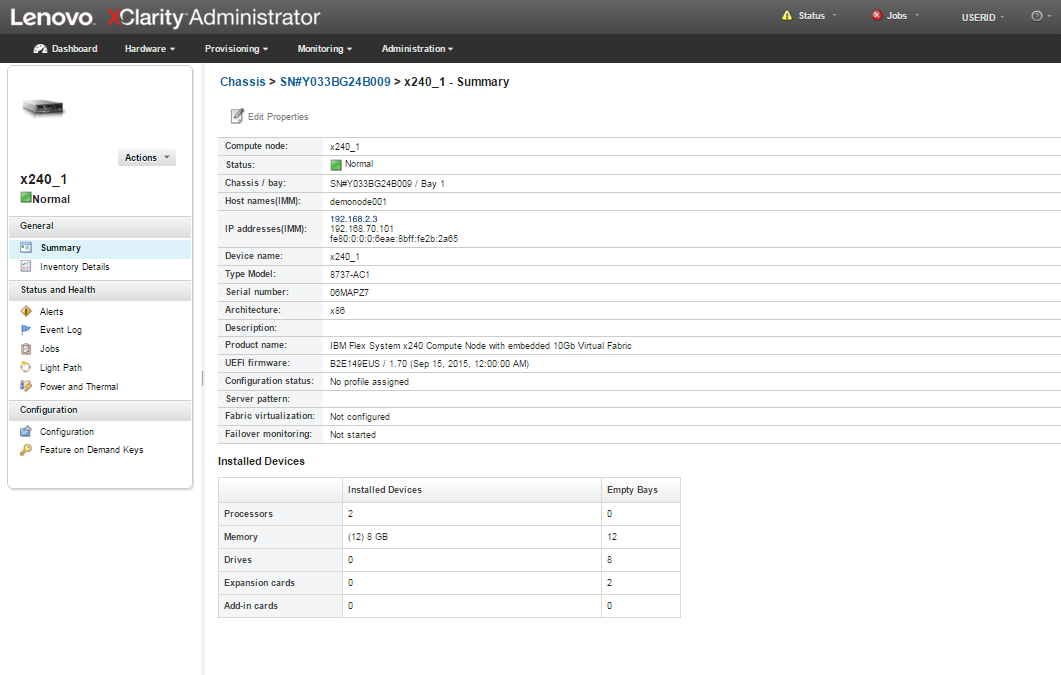Viewport: 1061px width, 675px height.
Task: Click the Event Log flag icon
Action: (x=26, y=330)
